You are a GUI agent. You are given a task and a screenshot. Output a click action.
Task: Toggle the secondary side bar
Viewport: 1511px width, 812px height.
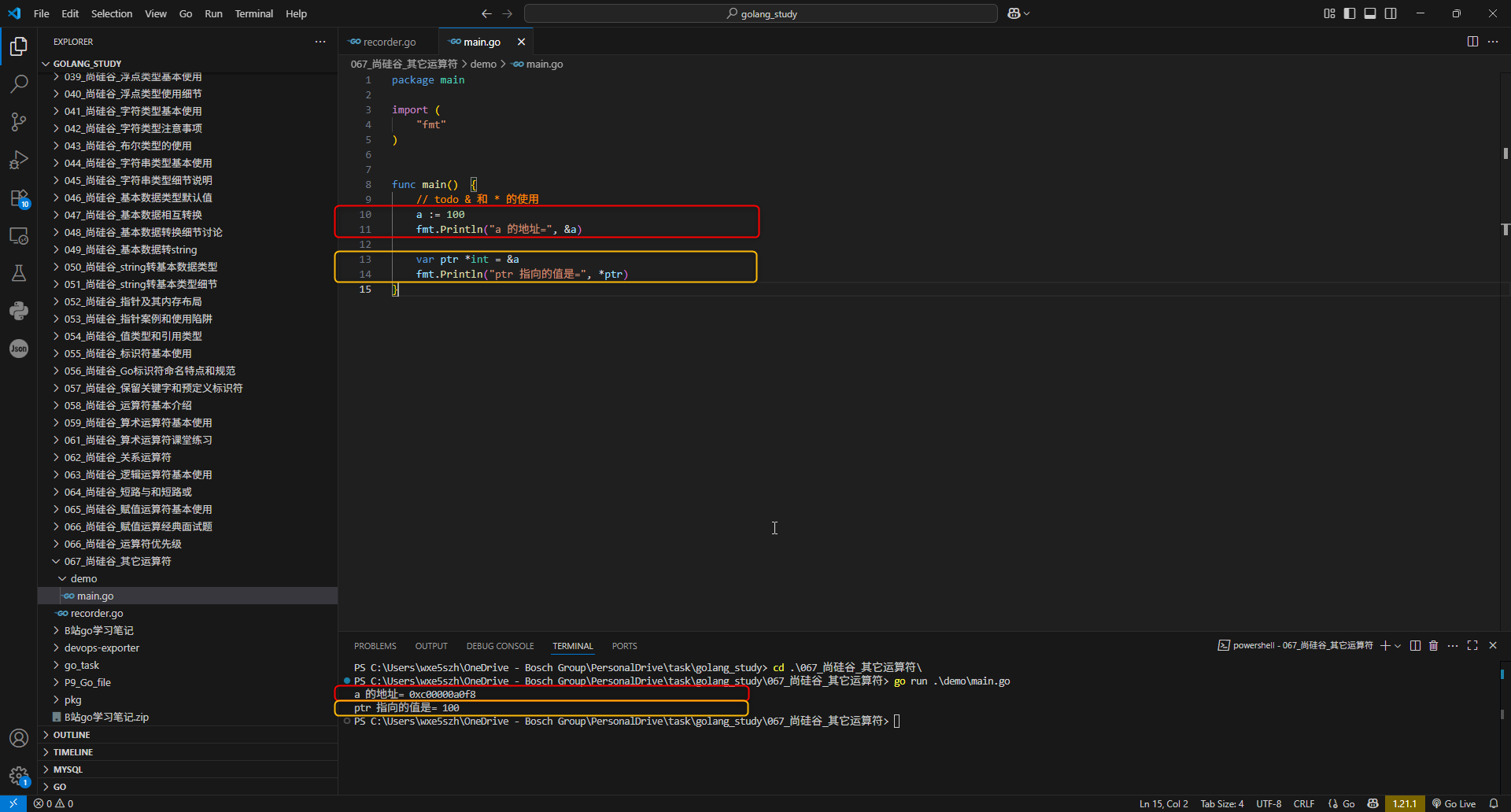[1391, 13]
